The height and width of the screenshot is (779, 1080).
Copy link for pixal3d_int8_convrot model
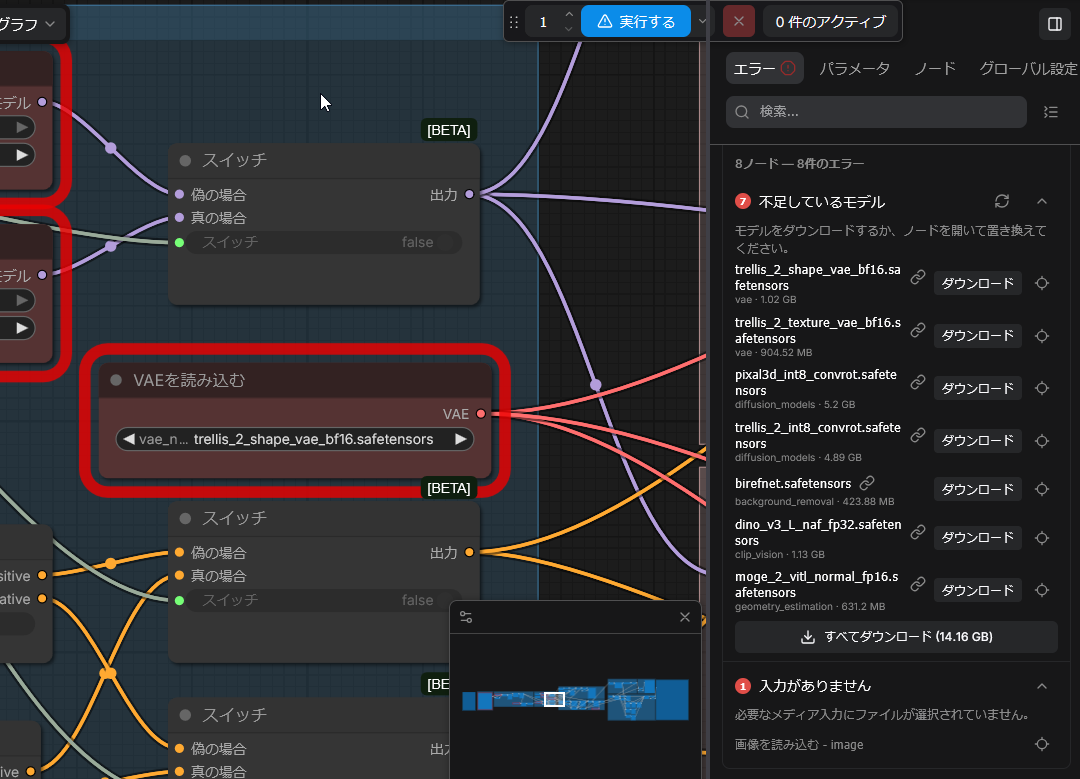click(917, 382)
